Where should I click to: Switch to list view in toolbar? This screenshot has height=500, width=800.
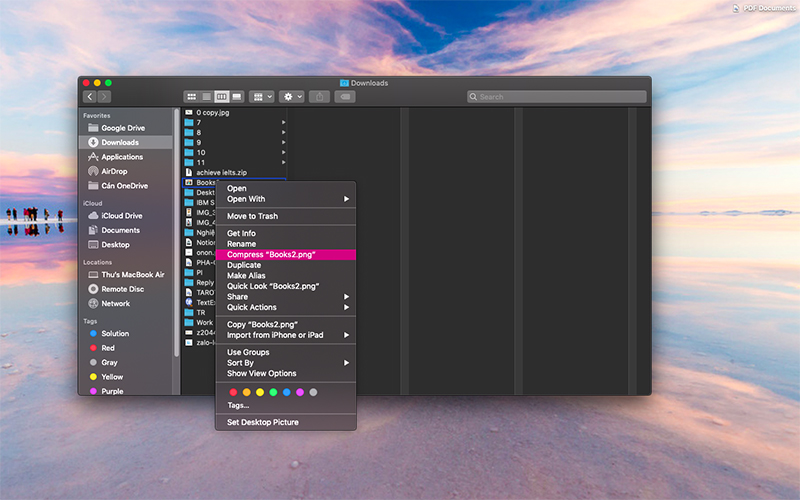pos(206,97)
